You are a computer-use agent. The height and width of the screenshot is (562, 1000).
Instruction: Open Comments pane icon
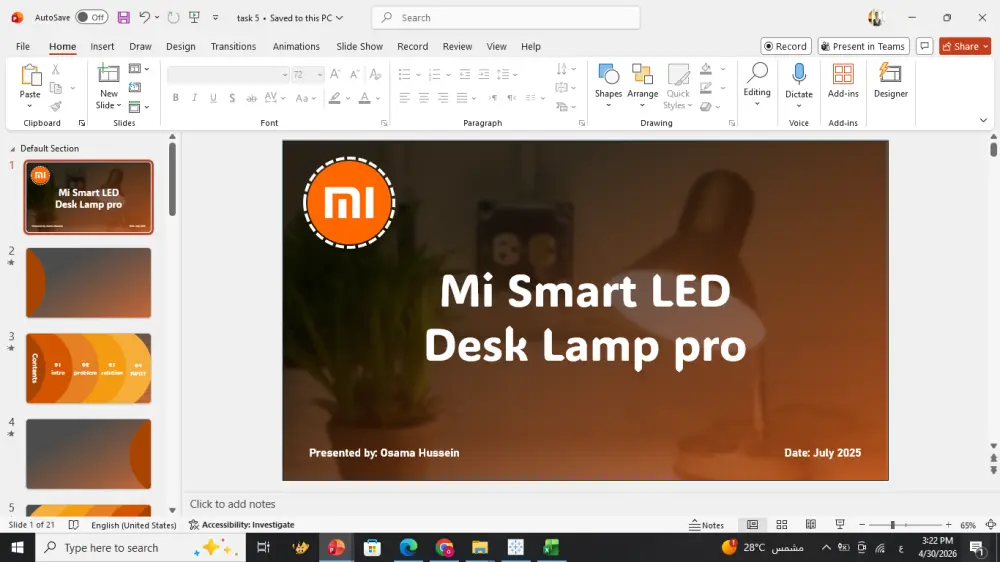[924, 46]
